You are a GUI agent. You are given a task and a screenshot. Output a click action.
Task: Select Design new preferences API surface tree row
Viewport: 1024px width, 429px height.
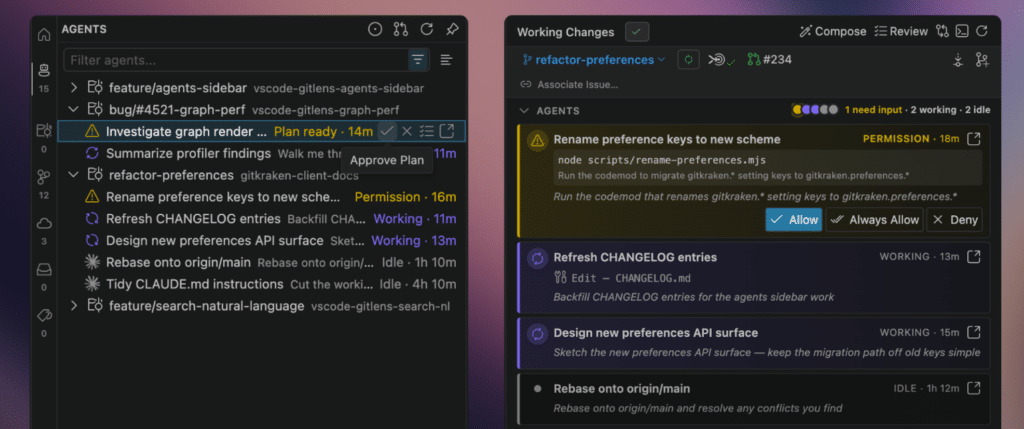tap(261, 240)
